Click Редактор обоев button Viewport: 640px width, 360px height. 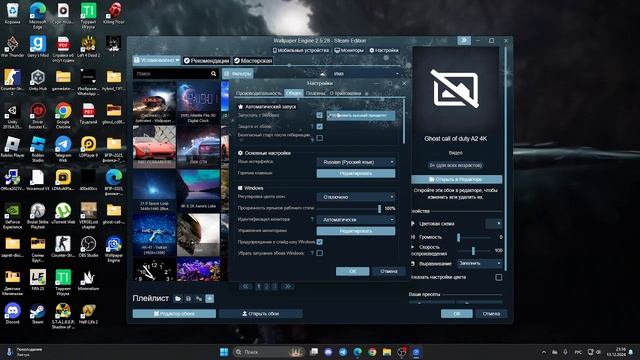[x=174, y=313]
